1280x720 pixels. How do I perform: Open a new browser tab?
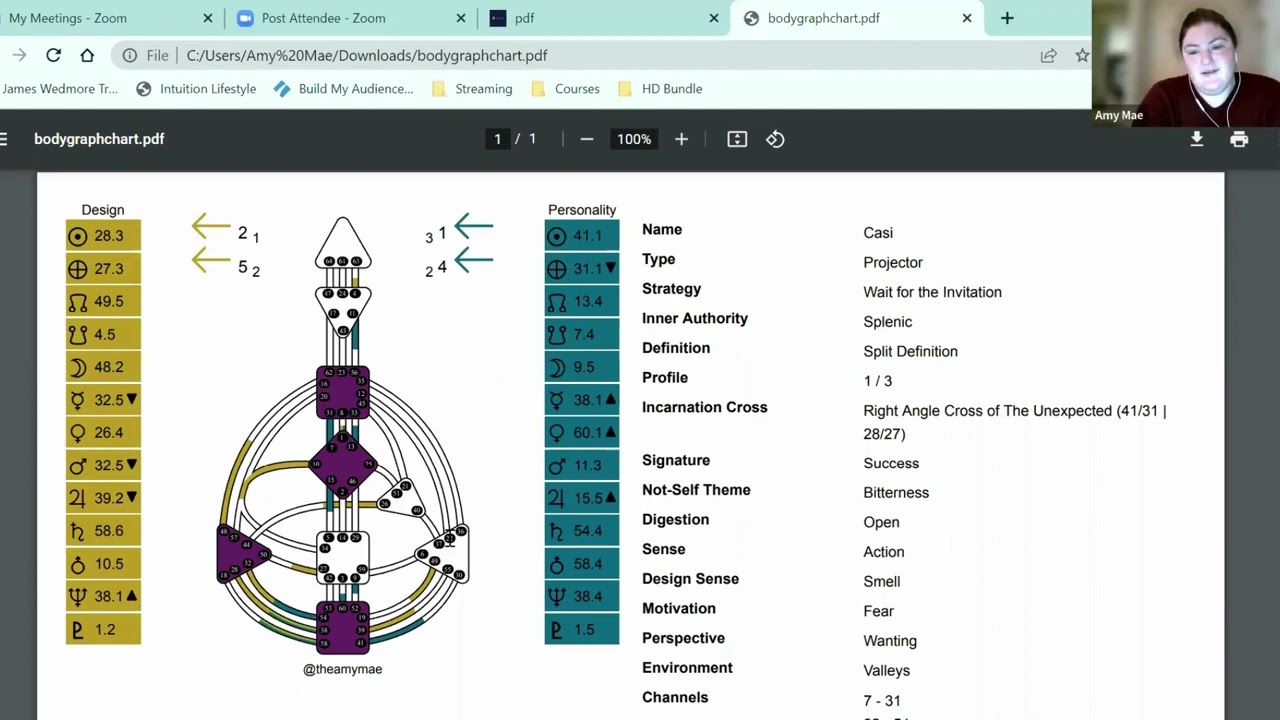(1007, 18)
